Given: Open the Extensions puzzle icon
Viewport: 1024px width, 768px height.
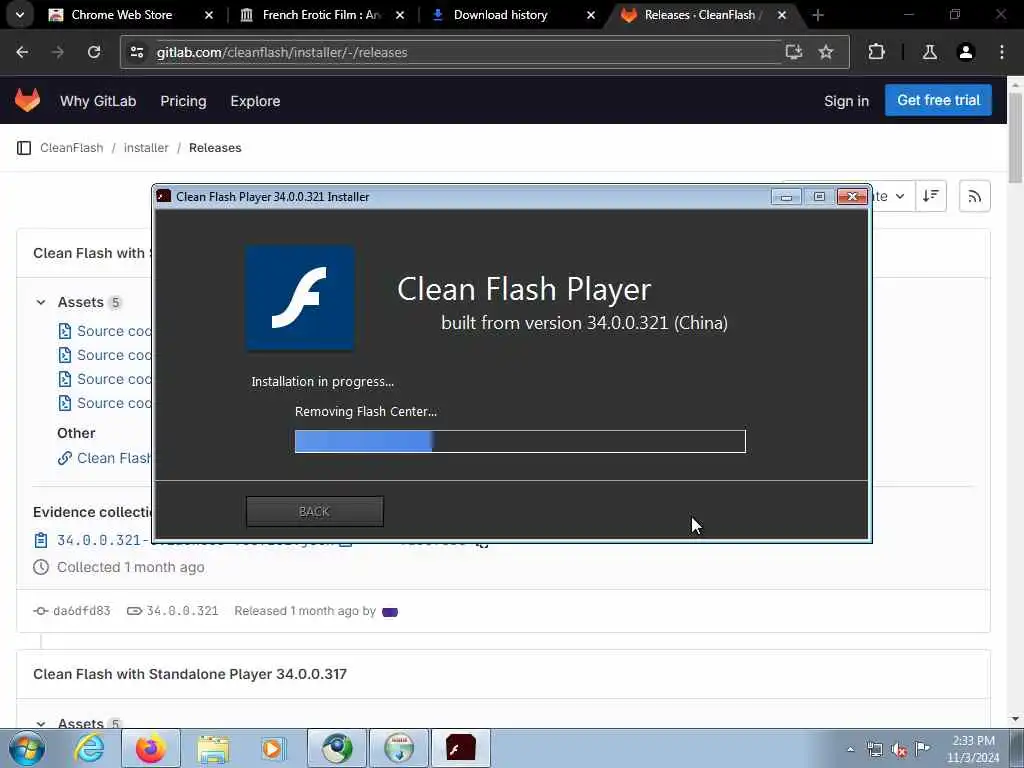Looking at the screenshot, I should pyautogui.click(x=876, y=52).
